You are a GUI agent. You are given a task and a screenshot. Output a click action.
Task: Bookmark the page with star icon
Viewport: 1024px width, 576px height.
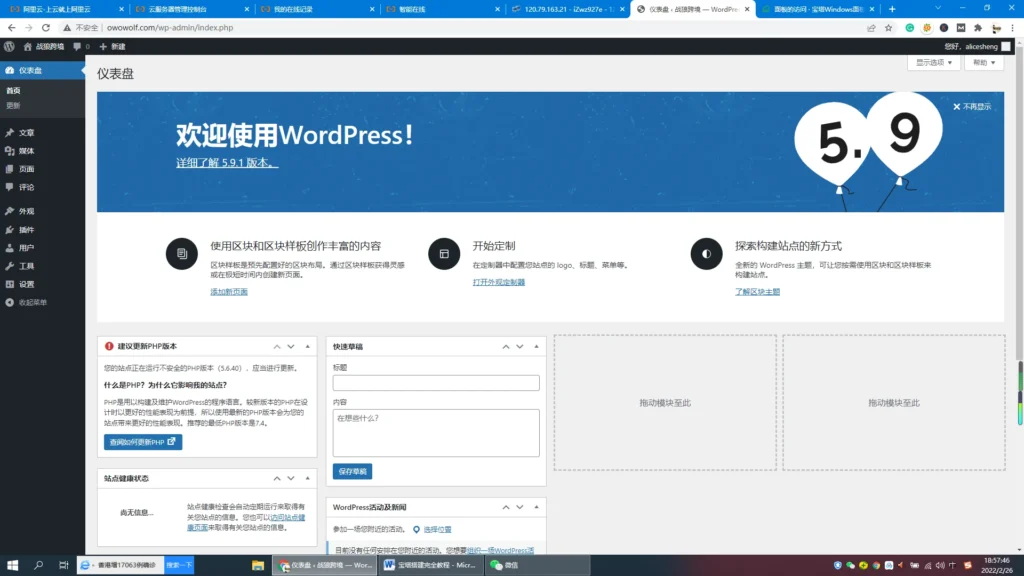(x=888, y=28)
